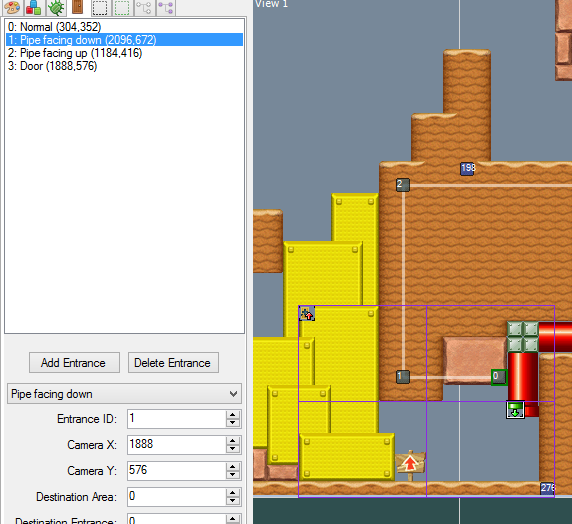The width and height of the screenshot is (572, 524).
Task: Select sprite marker 276 in level view
Action: 547,488
